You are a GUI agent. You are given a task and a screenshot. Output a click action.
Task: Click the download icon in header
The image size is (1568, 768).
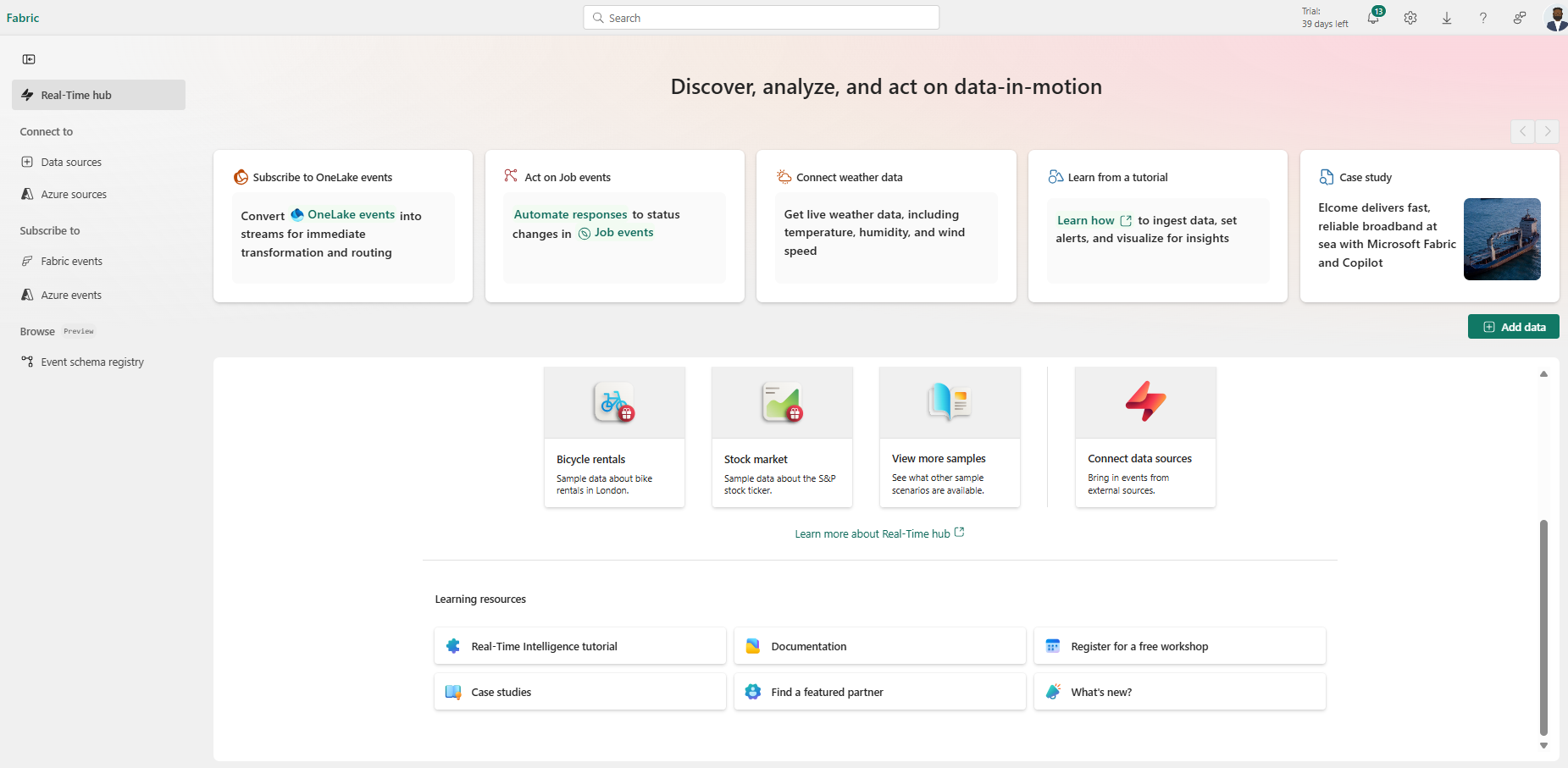(1446, 18)
